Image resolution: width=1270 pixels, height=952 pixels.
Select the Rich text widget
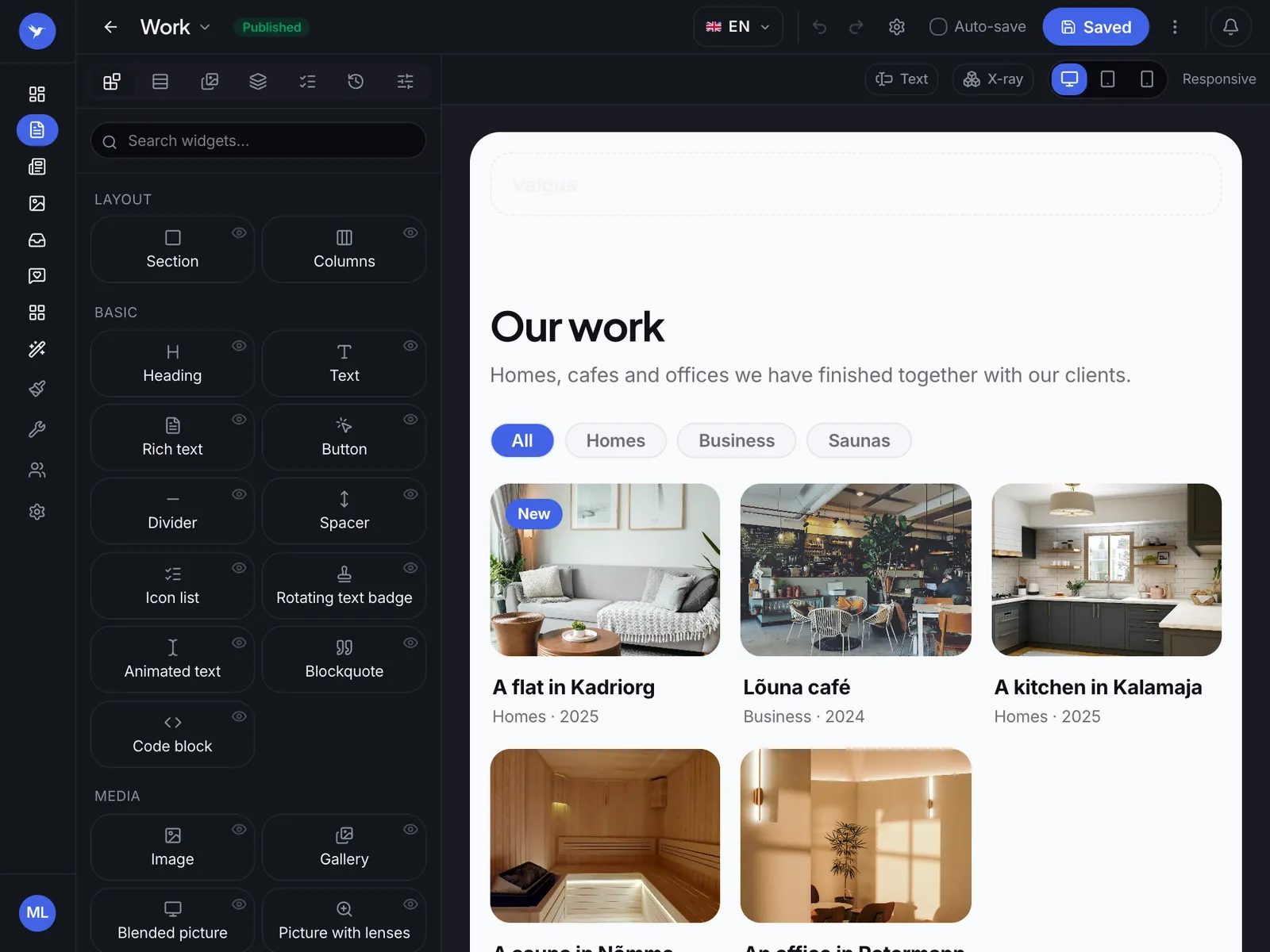point(172,437)
